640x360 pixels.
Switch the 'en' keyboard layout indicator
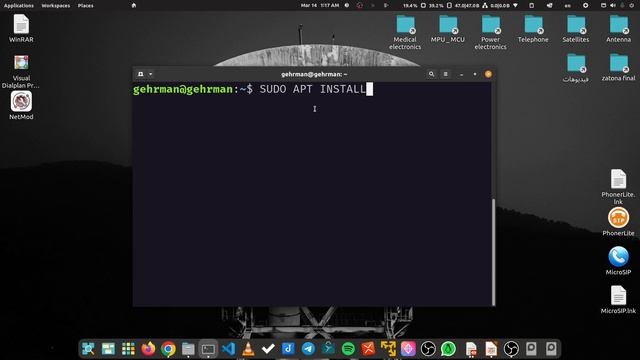coord(567,6)
